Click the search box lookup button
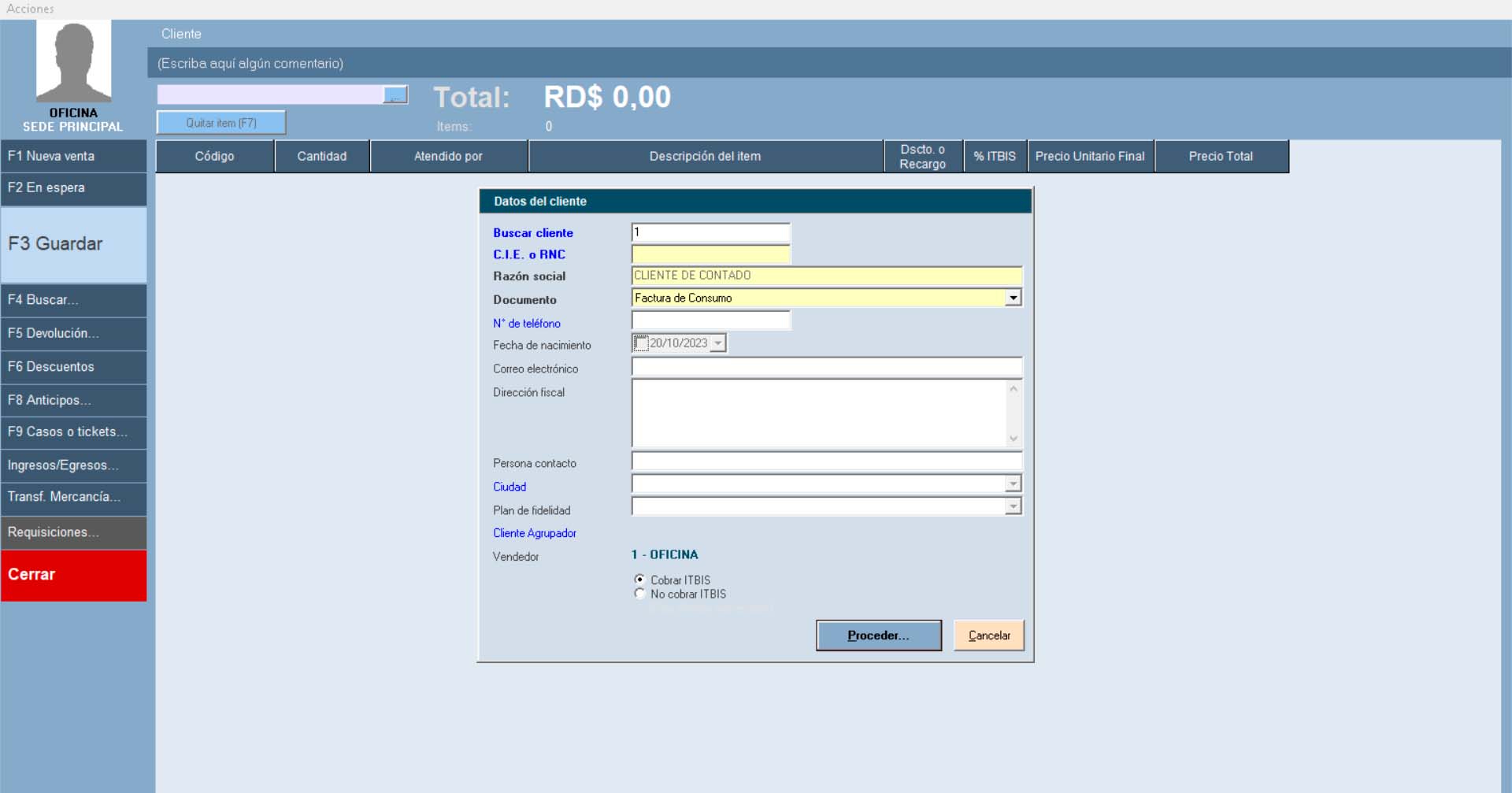The image size is (1512, 793). pos(395,95)
